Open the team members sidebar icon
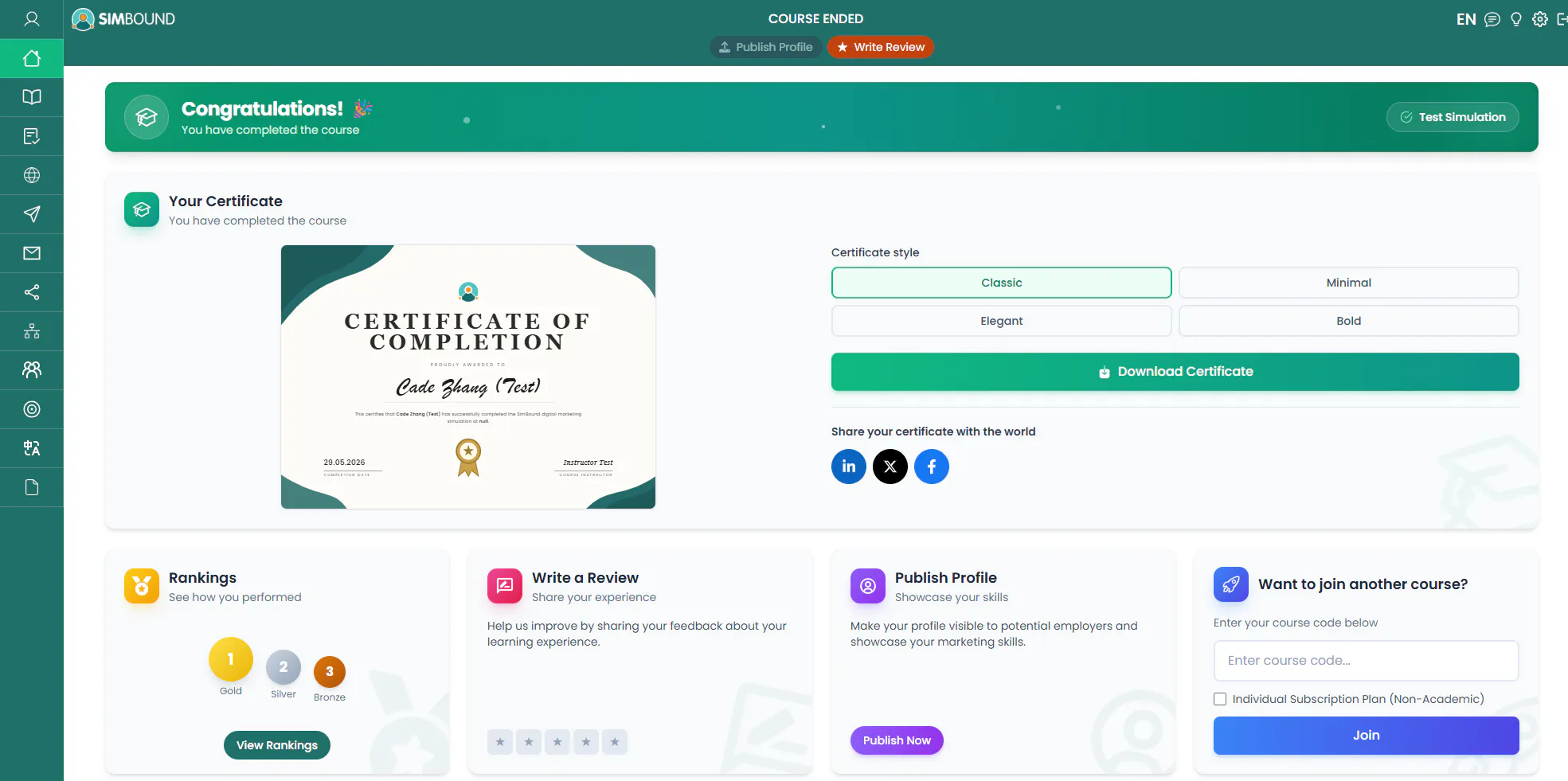This screenshot has width=1568, height=781. click(32, 370)
